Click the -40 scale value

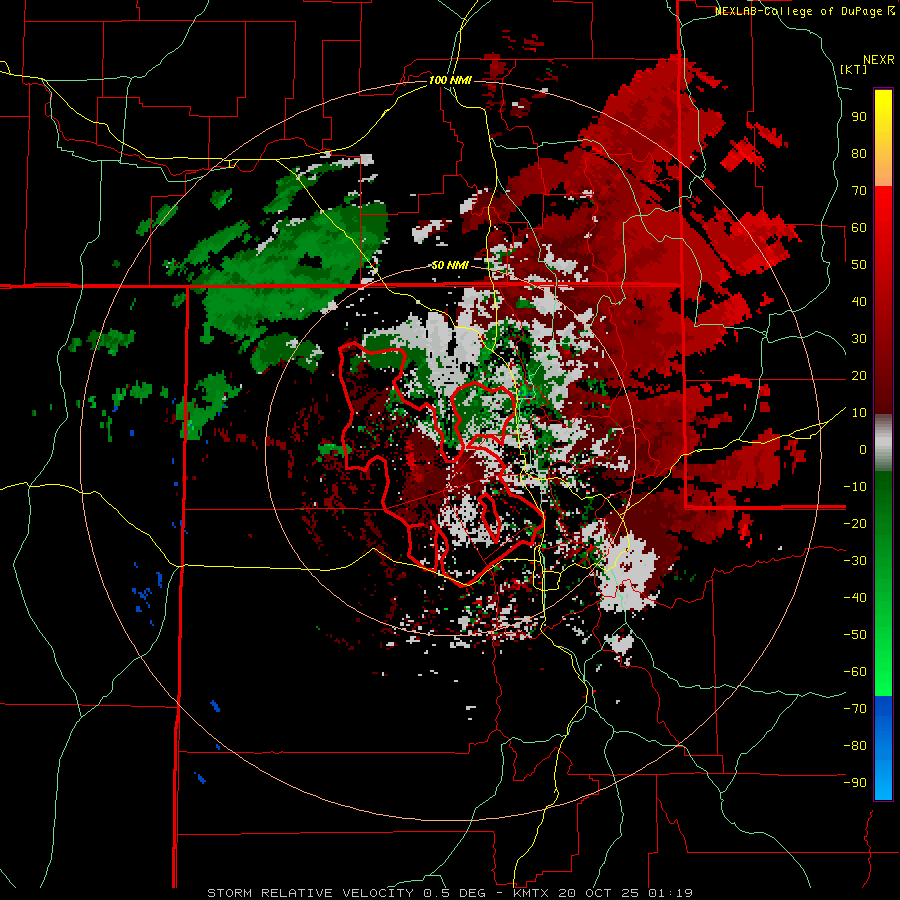pos(855,598)
